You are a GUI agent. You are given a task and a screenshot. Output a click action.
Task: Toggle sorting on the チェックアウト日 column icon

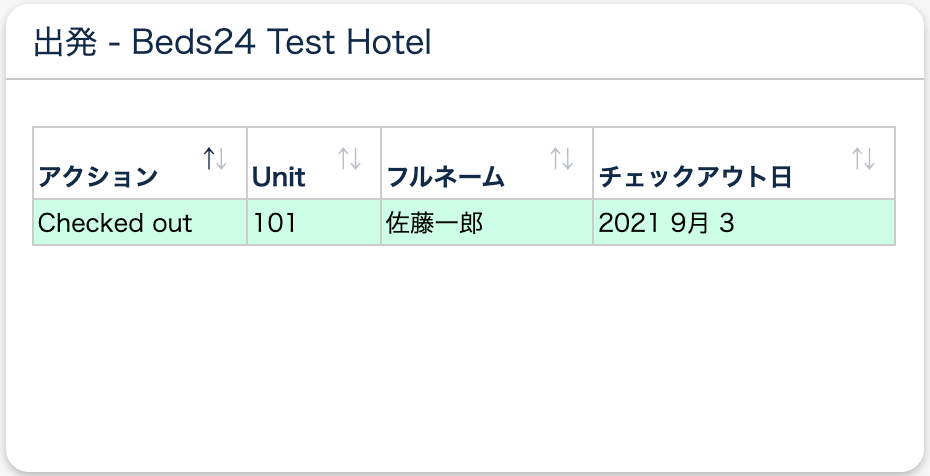click(863, 158)
